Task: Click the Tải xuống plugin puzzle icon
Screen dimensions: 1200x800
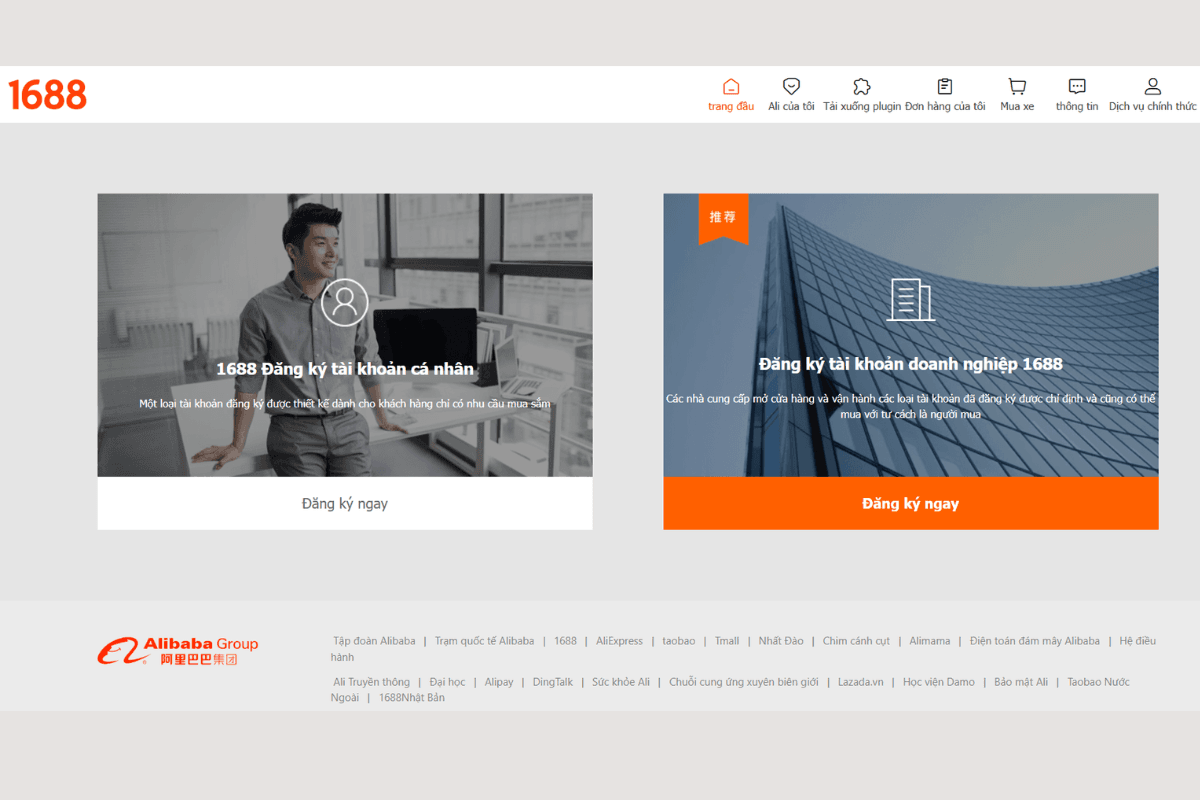Action: 861,87
